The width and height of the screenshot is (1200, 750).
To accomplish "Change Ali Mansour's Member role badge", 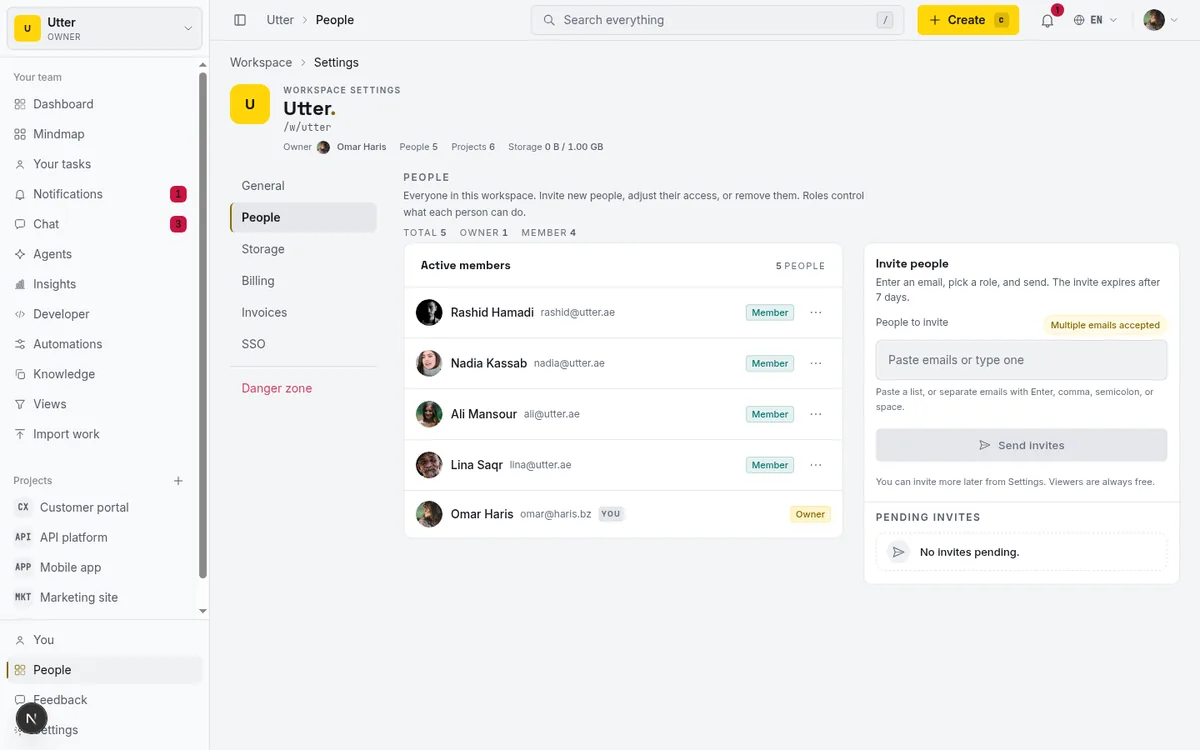I will point(770,414).
